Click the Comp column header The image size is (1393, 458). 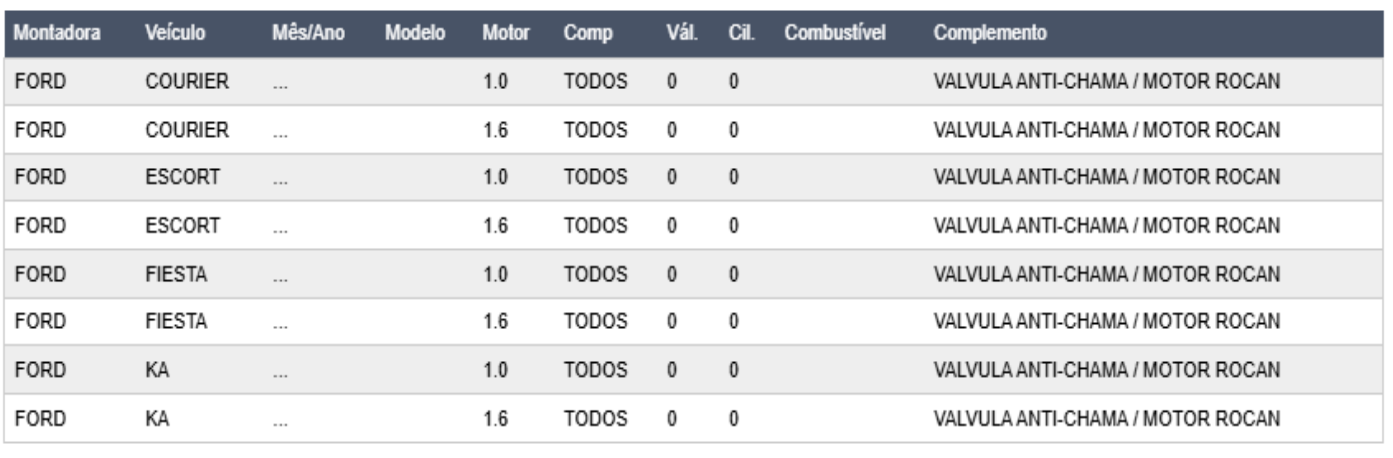588,33
